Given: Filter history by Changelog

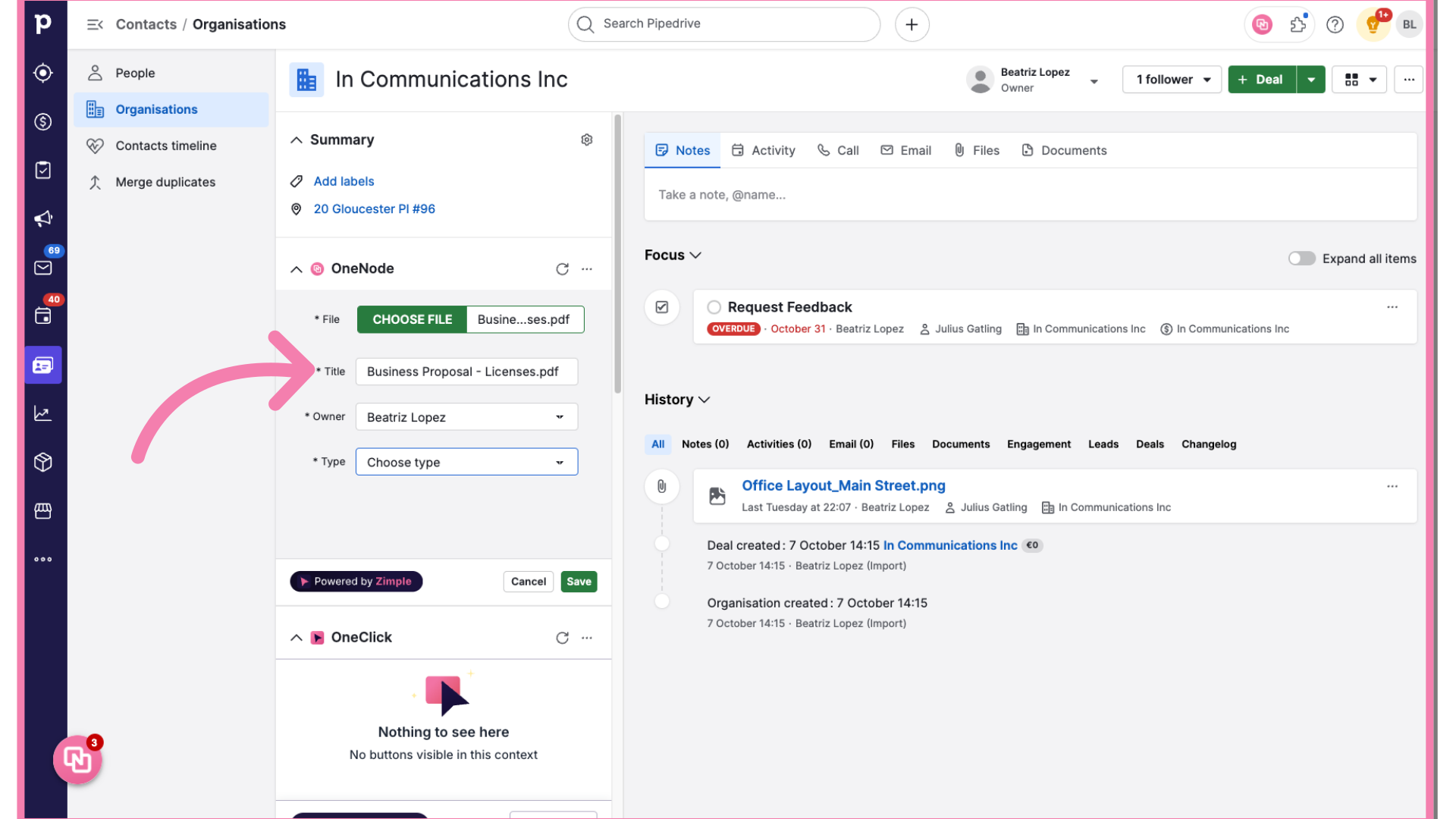Looking at the screenshot, I should point(1209,444).
